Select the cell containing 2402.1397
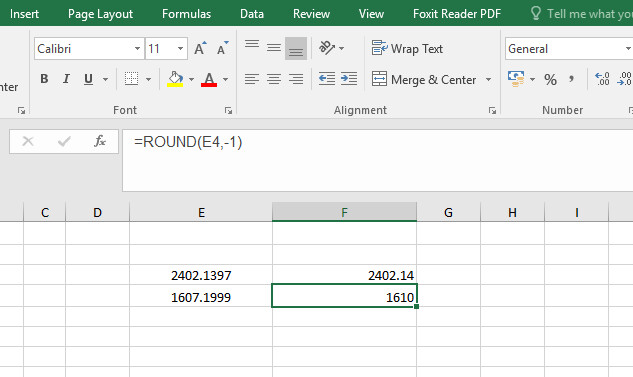The image size is (633, 377). click(201, 275)
